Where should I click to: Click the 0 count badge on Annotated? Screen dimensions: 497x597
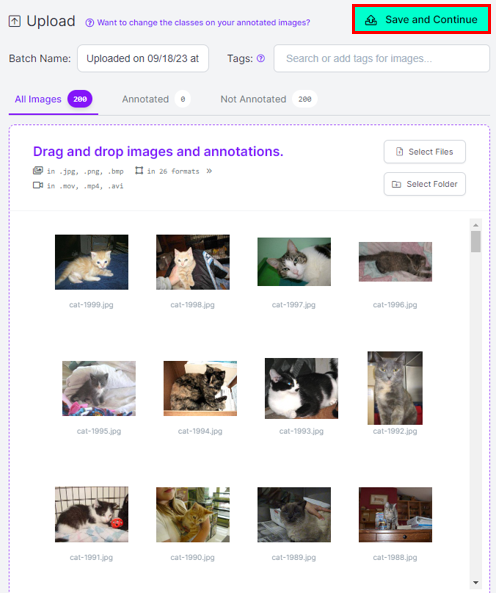pyautogui.click(x=183, y=99)
